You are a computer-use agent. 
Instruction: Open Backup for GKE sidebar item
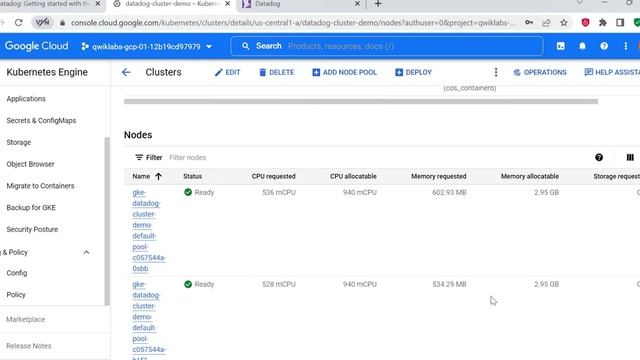tap(31, 207)
